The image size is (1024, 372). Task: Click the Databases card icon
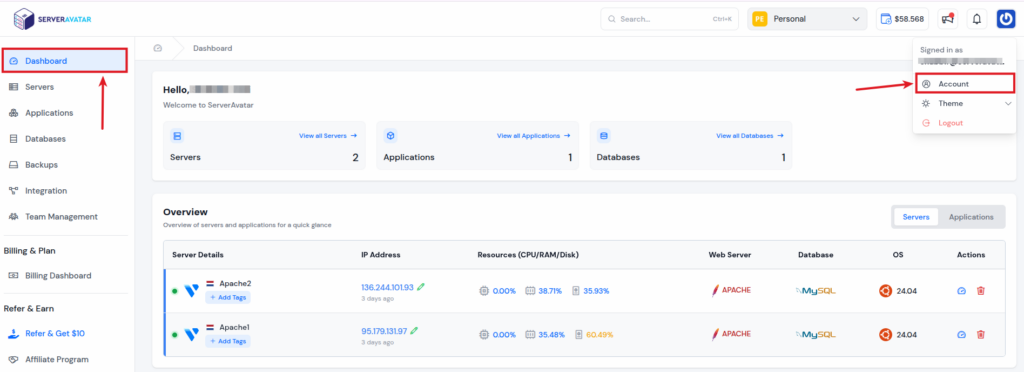click(x=603, y=136)
